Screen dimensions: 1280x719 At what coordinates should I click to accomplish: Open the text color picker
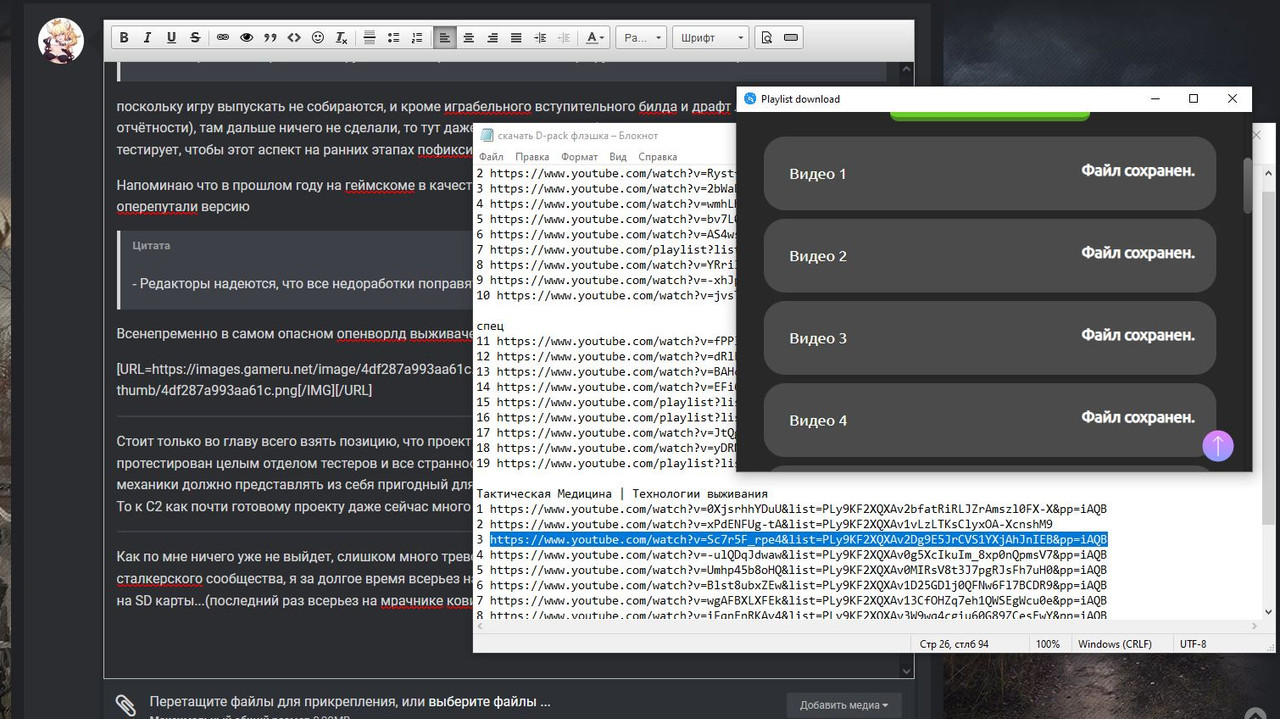(x=594, y=38)
